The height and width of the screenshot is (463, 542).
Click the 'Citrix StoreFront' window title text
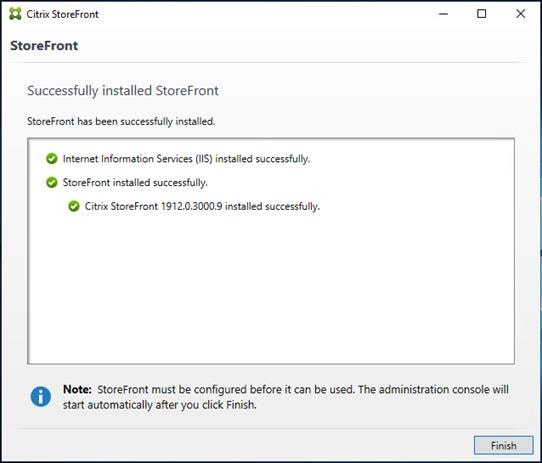(63, 14)
